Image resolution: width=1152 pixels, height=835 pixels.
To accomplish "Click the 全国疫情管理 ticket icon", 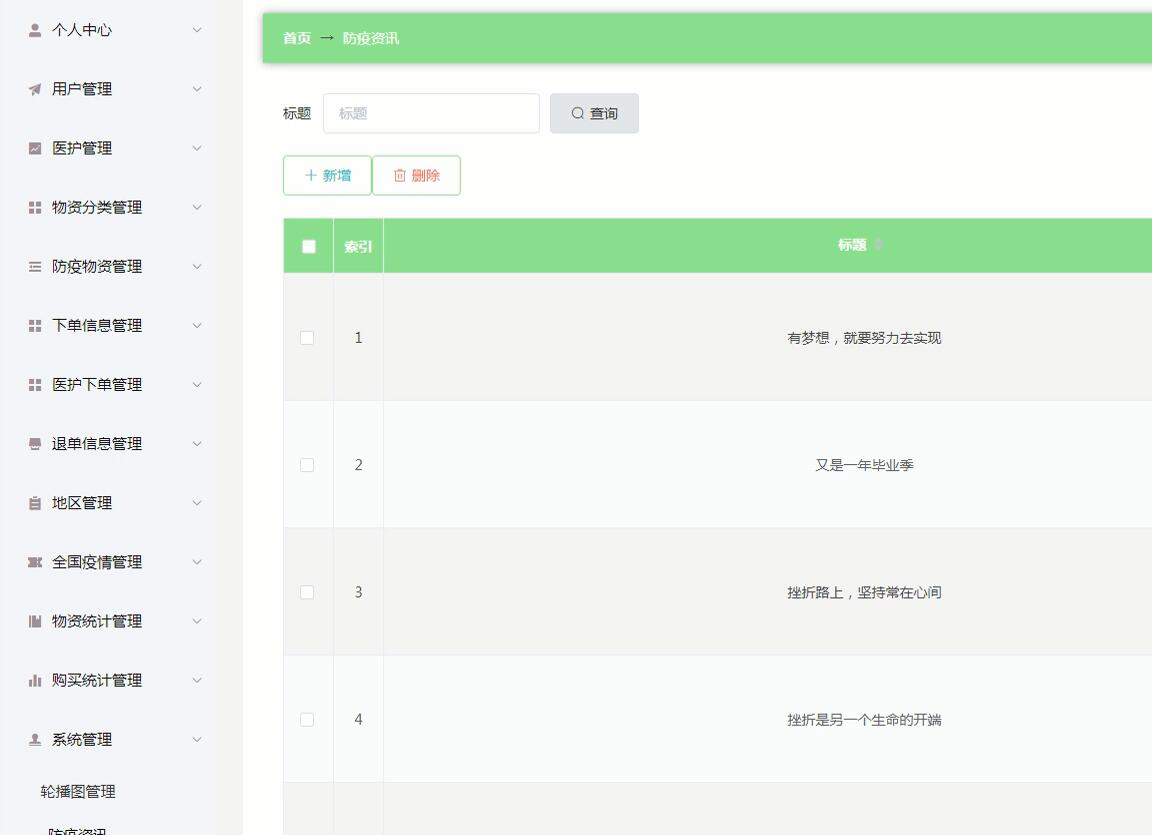I will coord(35,563).
